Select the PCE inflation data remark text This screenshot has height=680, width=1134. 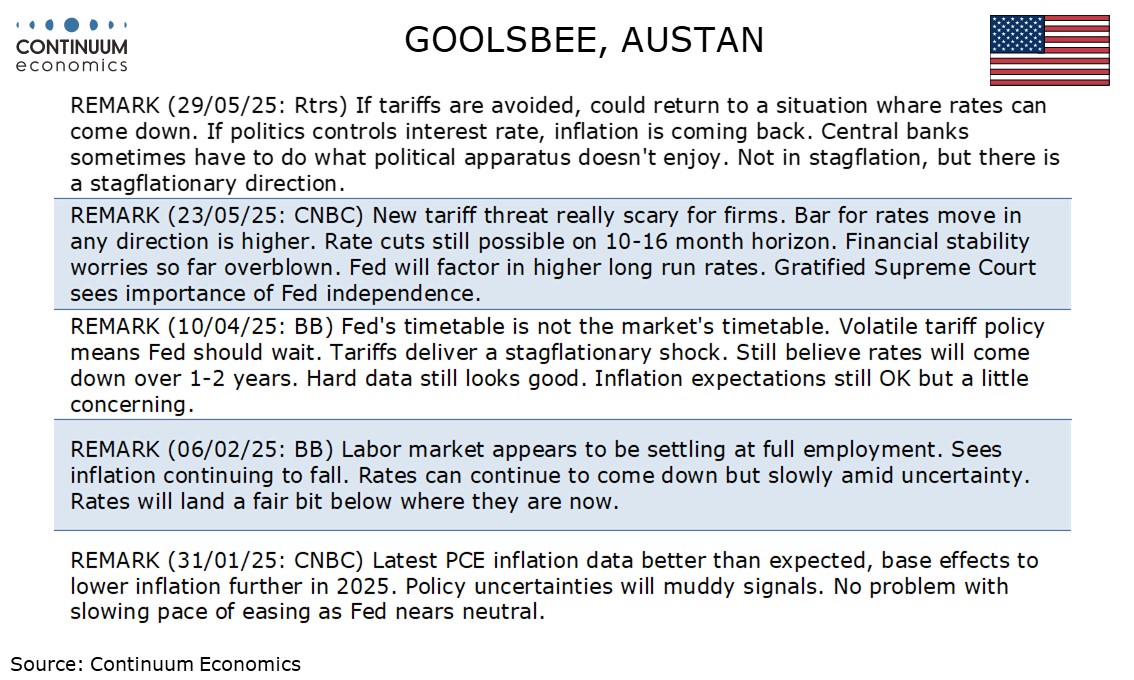tap(554, 586)
